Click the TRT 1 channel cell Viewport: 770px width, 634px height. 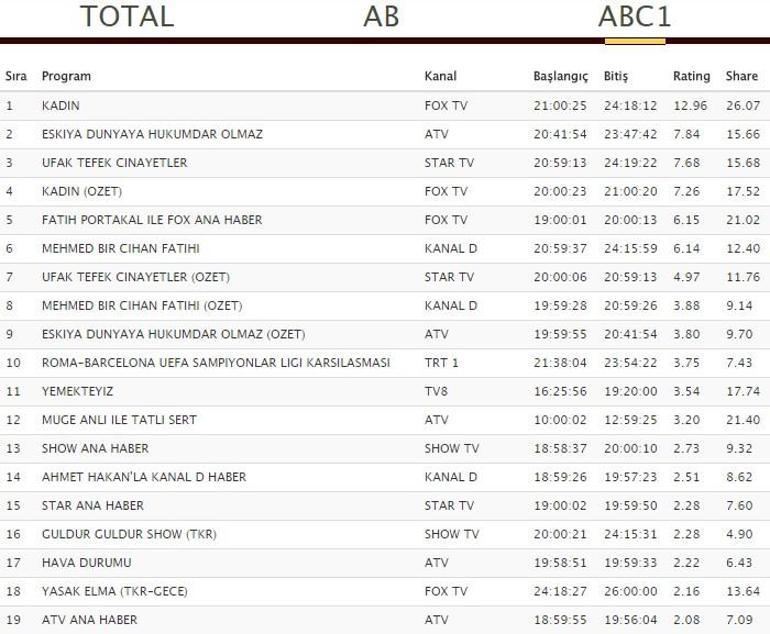pyautogui.click(x=441, y=362)
